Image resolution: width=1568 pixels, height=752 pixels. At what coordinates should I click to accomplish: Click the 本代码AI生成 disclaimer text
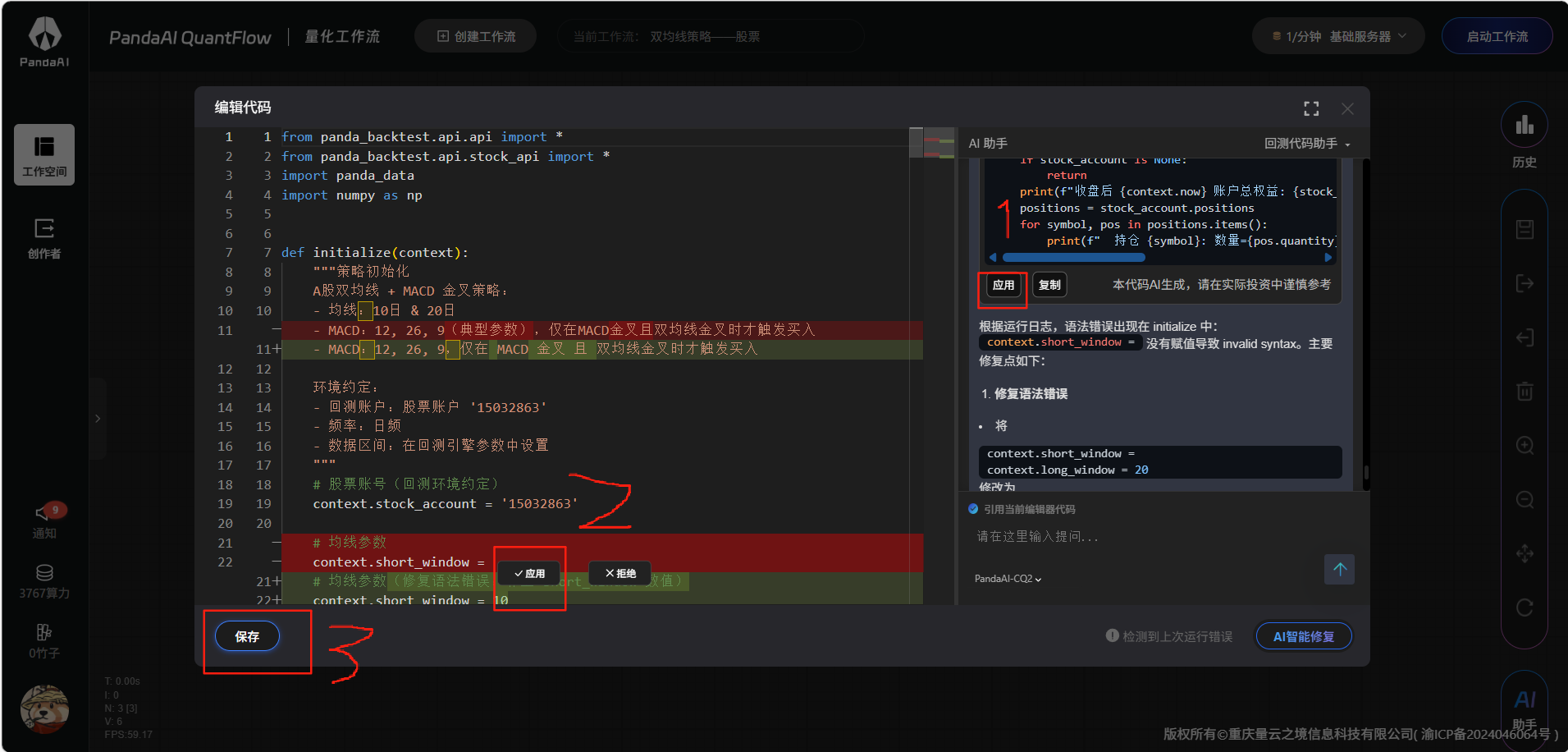pos(1222,285)
